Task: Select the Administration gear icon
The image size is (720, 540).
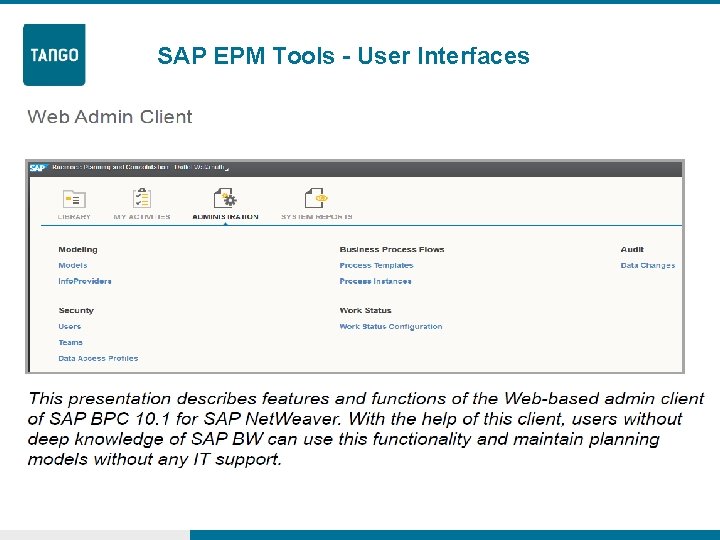Action: pos(225,198)
